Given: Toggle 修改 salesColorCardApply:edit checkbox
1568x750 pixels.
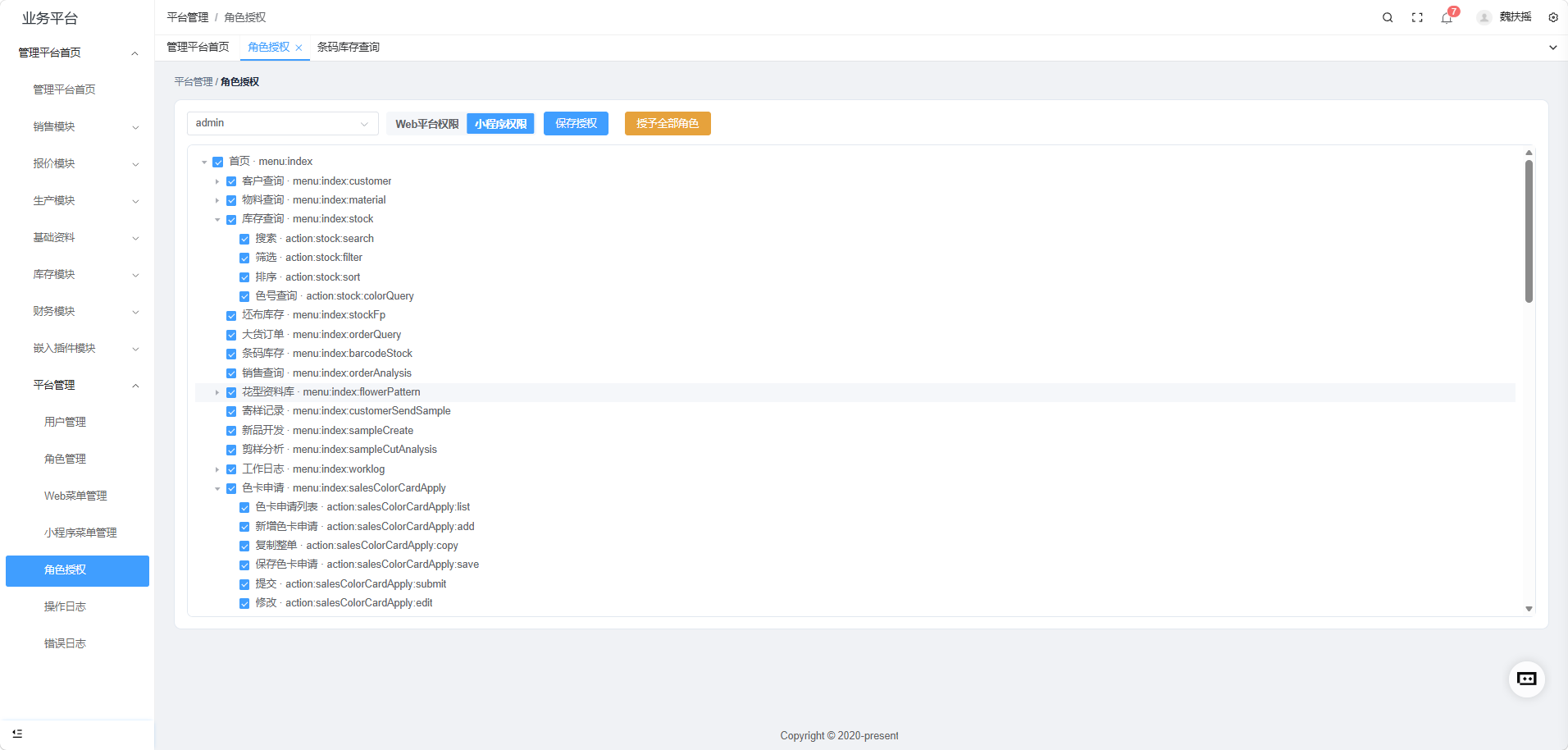Looking at the screenshot, I should point(244,603).
